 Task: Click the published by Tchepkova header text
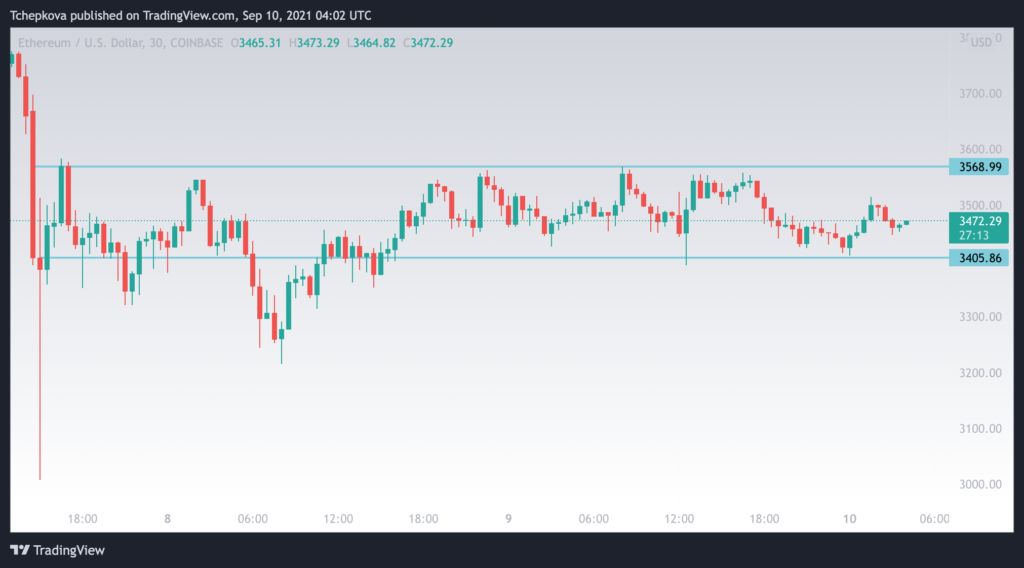tap(190, 15)
